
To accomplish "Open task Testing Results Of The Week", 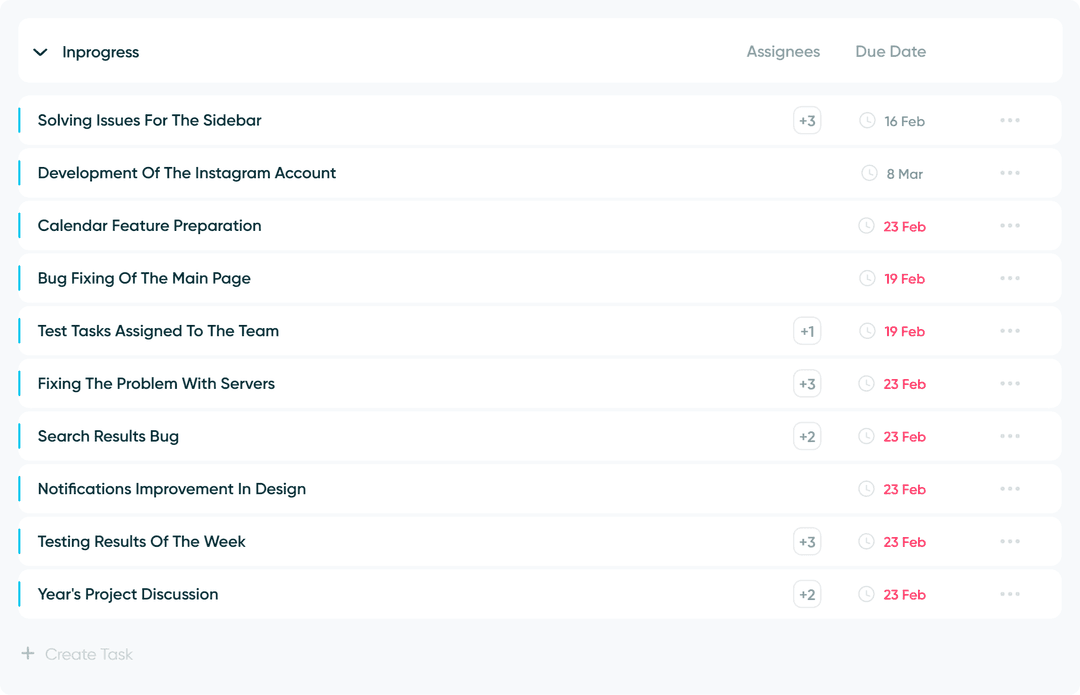I will pos(141,541).
